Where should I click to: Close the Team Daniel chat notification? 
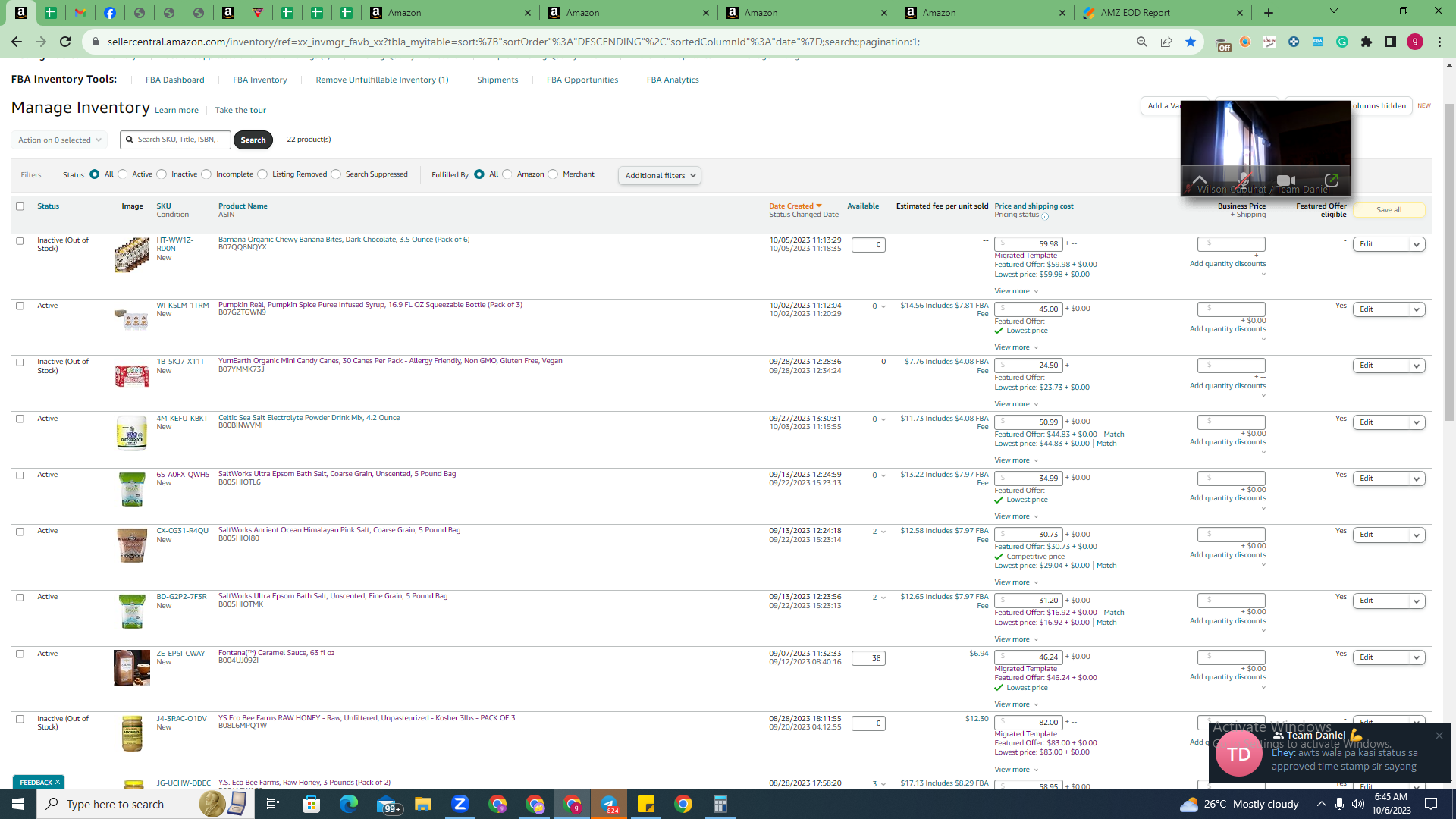click(x=1439, y=736)
